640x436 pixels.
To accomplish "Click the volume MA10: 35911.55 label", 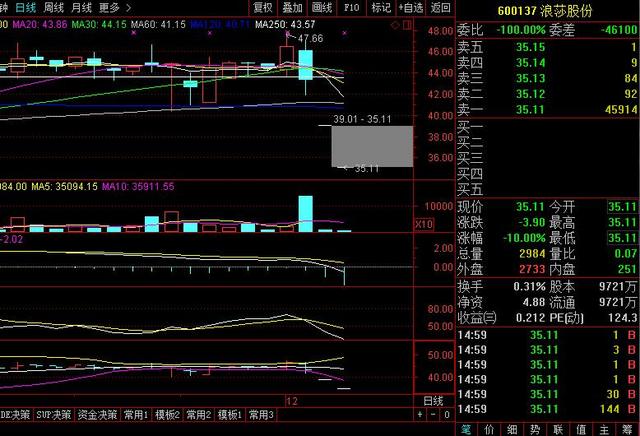I will click(138, 187).
